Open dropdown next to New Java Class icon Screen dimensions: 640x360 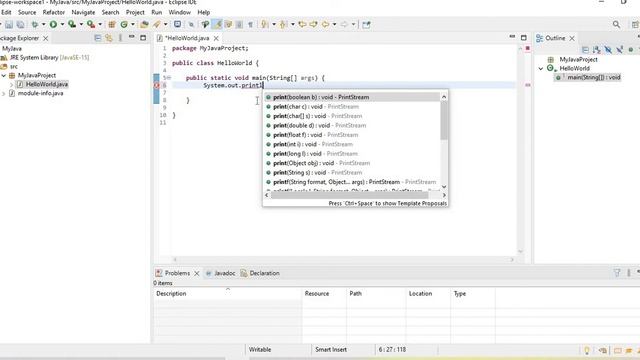[133, 24]
